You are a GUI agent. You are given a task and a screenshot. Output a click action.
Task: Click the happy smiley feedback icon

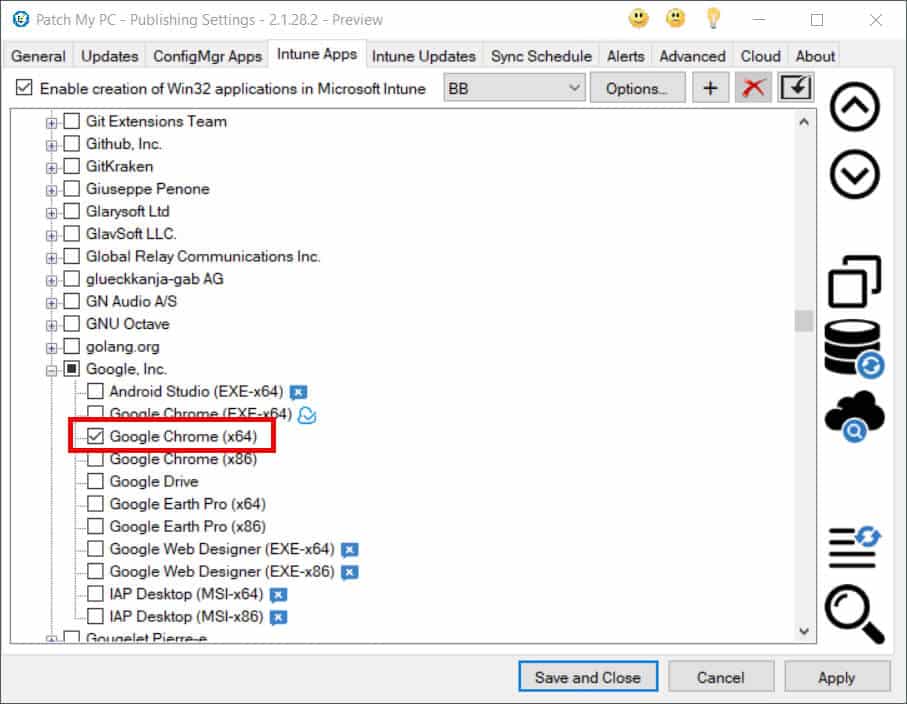[x=639, y=19]
